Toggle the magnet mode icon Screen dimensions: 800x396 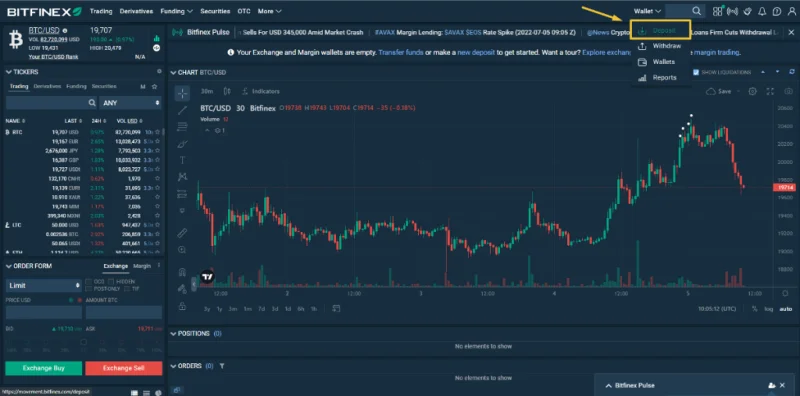[182, 272]
